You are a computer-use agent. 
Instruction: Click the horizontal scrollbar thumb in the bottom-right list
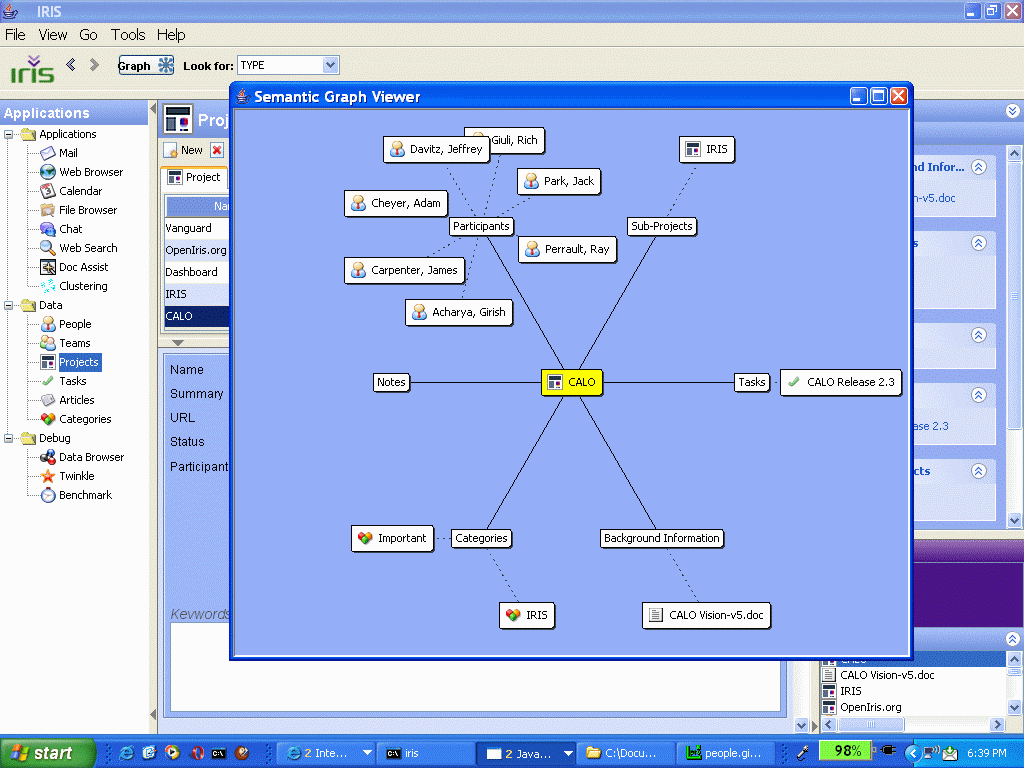click(871, 724)
